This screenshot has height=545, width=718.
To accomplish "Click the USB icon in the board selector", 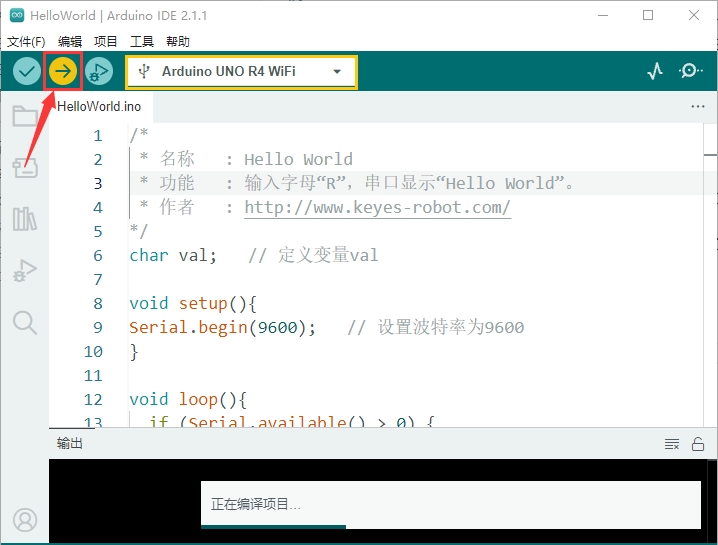I will click(x=144, y=71).
